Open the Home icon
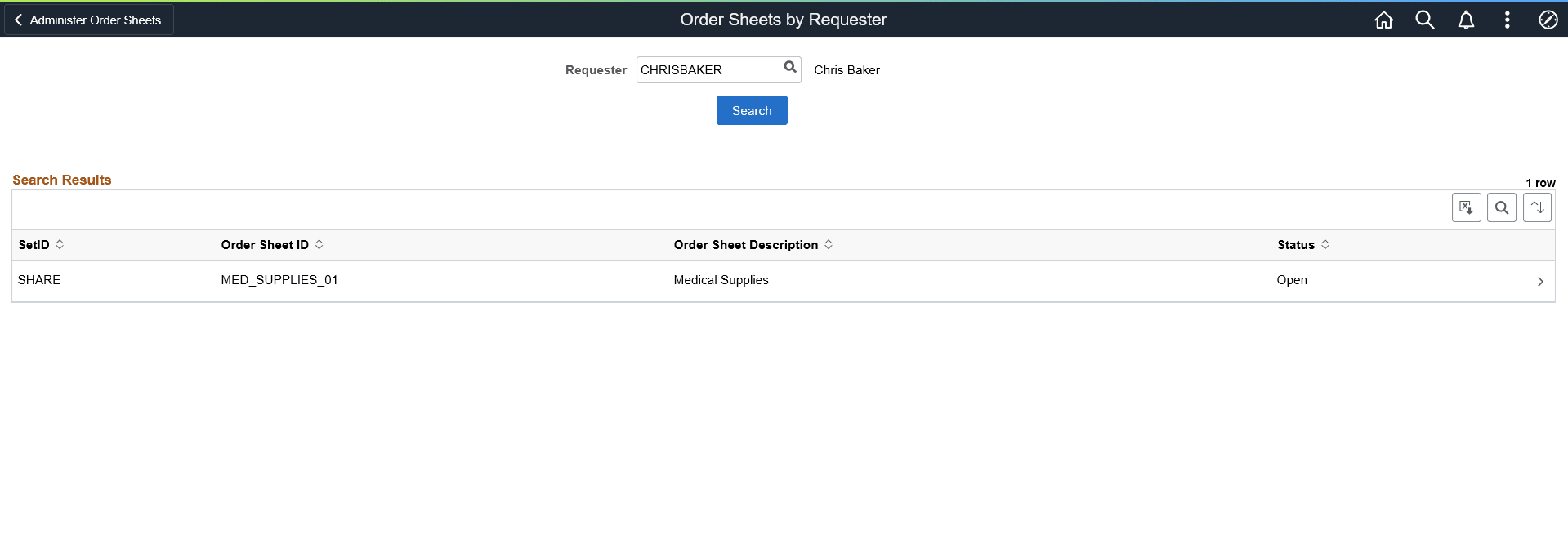This screenshot has width=1568, height=543. coord(1383,20)
